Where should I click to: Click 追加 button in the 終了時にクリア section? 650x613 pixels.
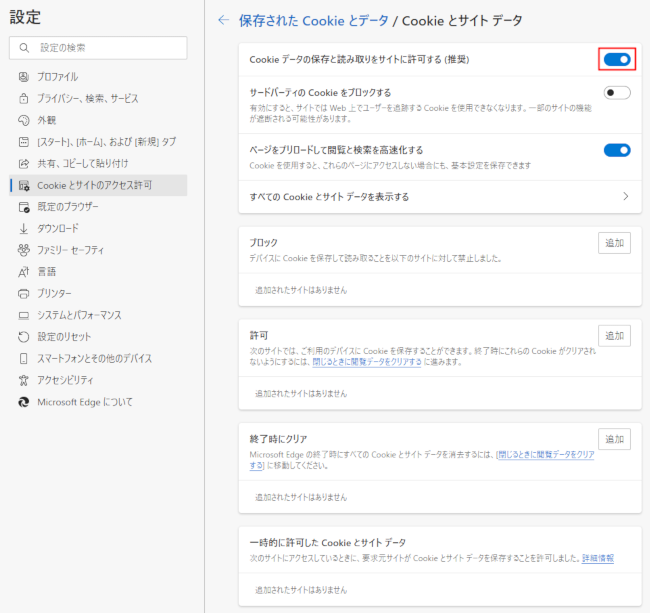[x=614, y=439]
